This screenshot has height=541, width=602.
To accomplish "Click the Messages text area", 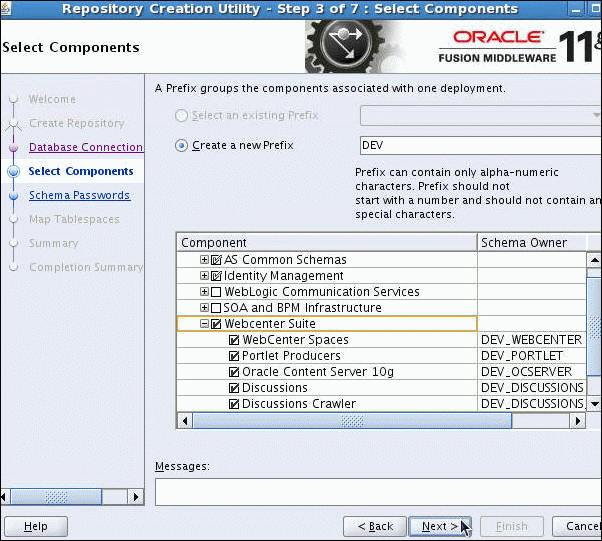I will (x=378, y=492).
